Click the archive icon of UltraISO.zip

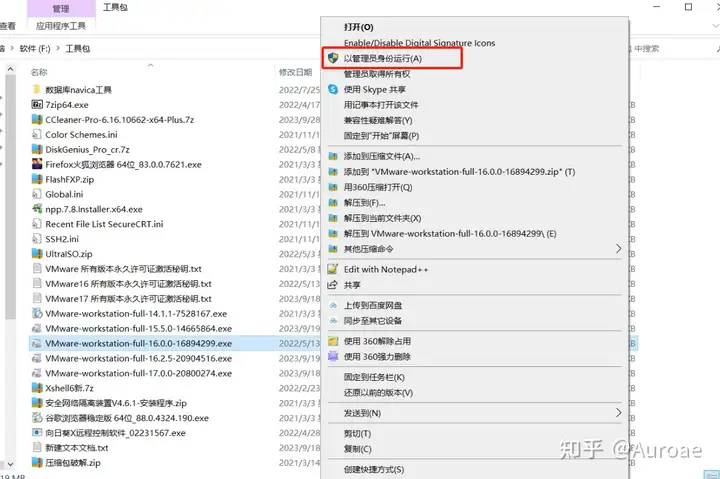pos(37,254)
